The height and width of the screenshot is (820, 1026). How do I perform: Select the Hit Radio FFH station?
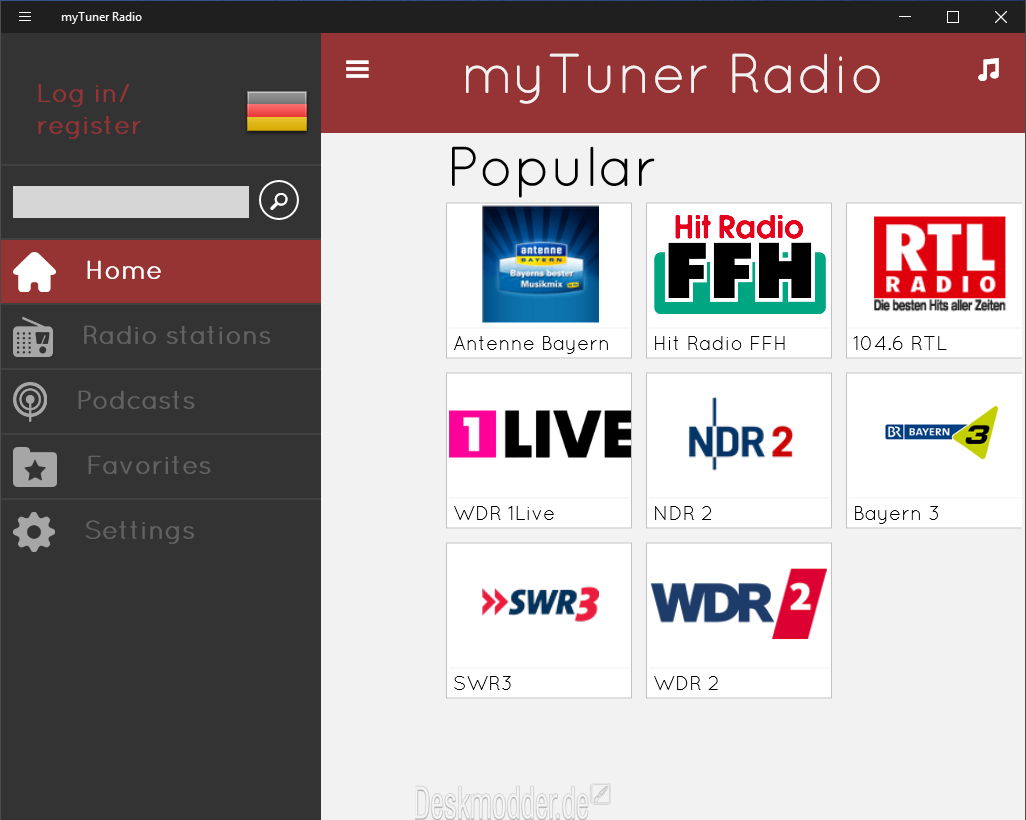[738, 265]
